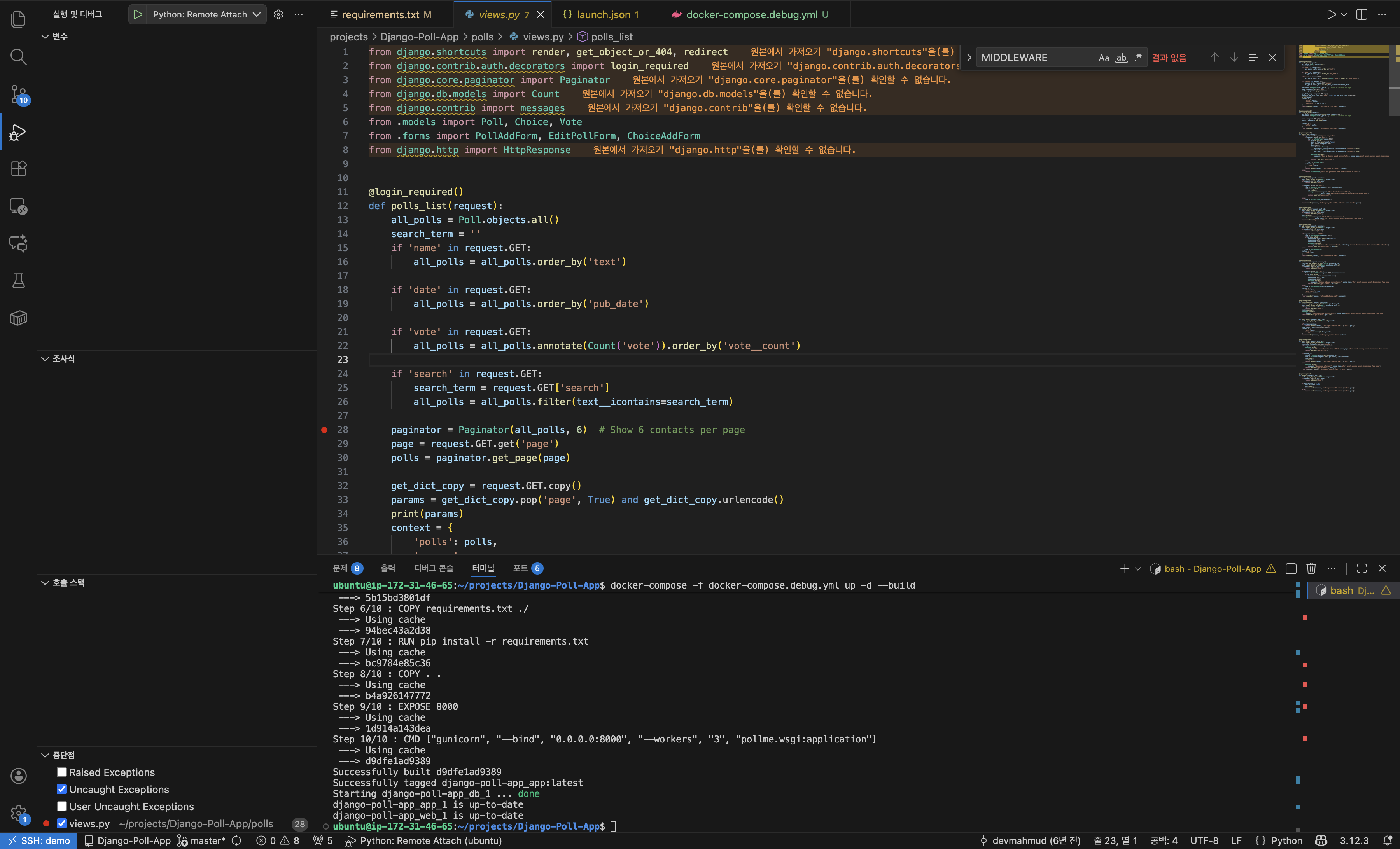Open launch.json via debug gear icon
The image size is (1400, 849).
pyautogui.click(x=278, y=15)
